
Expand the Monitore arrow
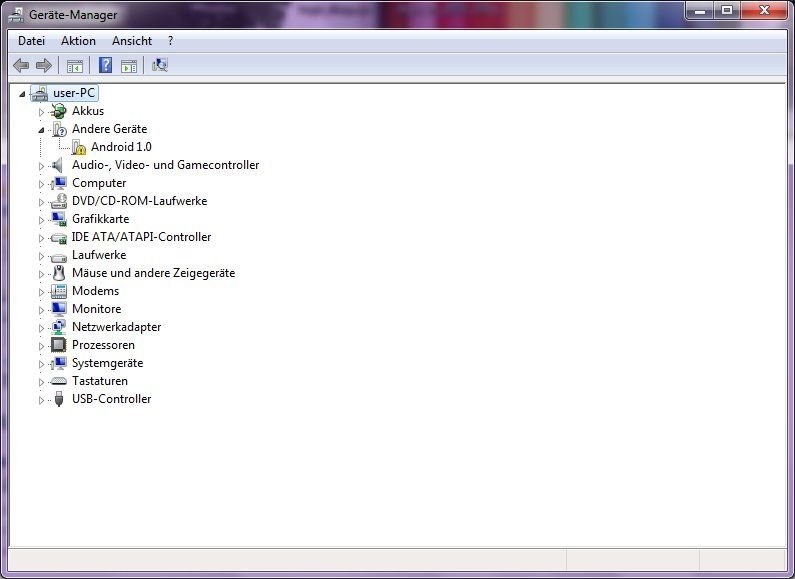(x=42, y=310)
